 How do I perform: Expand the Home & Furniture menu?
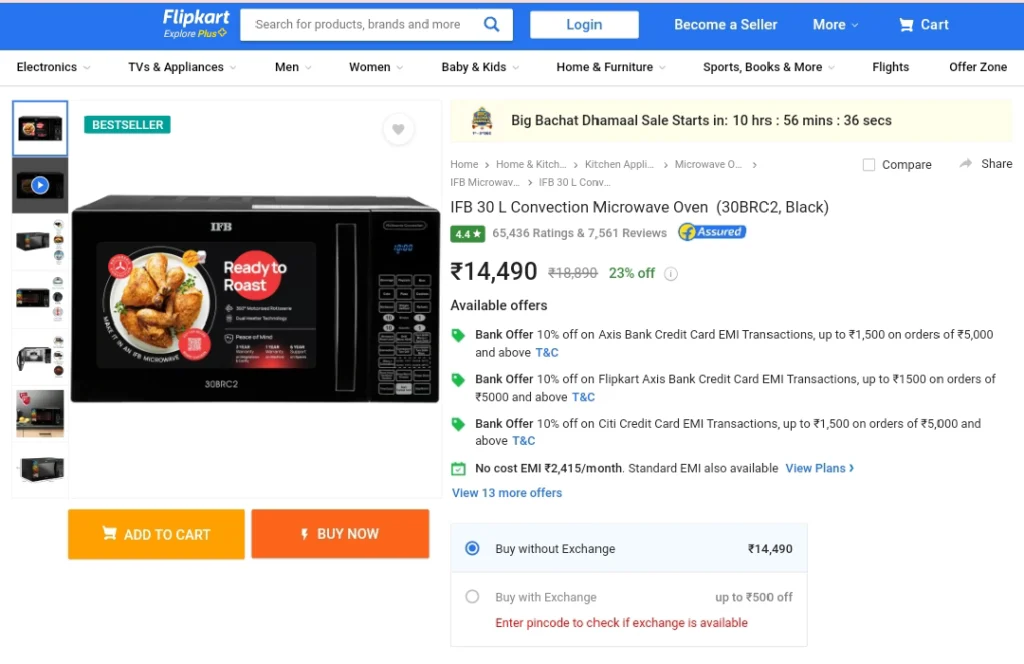(611, 67)
